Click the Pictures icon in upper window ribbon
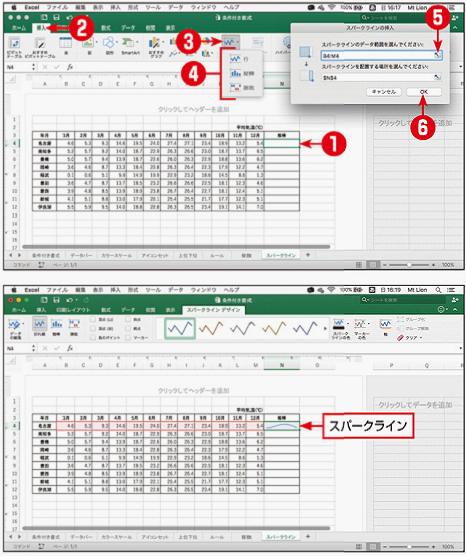Screen dimensions: 466x556 click(87, 43)
